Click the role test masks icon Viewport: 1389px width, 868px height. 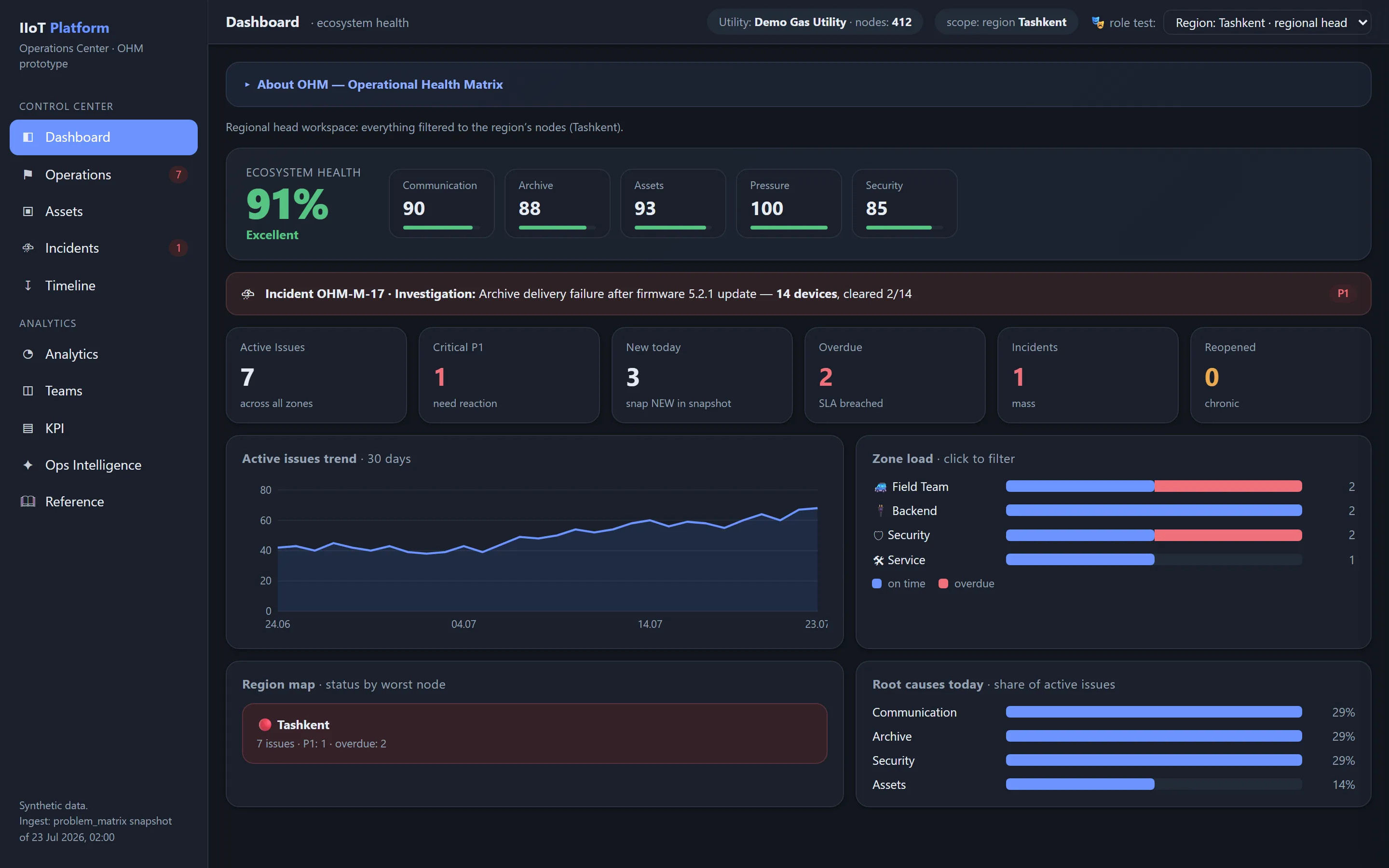point(1097,23)
